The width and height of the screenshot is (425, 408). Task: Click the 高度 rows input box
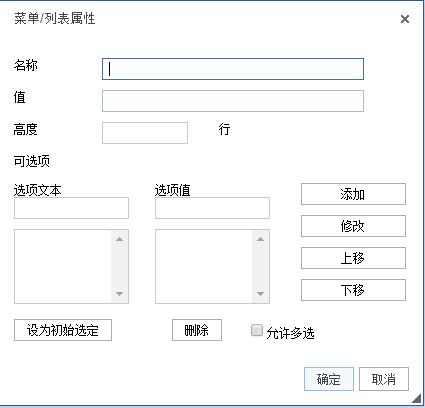145,133
